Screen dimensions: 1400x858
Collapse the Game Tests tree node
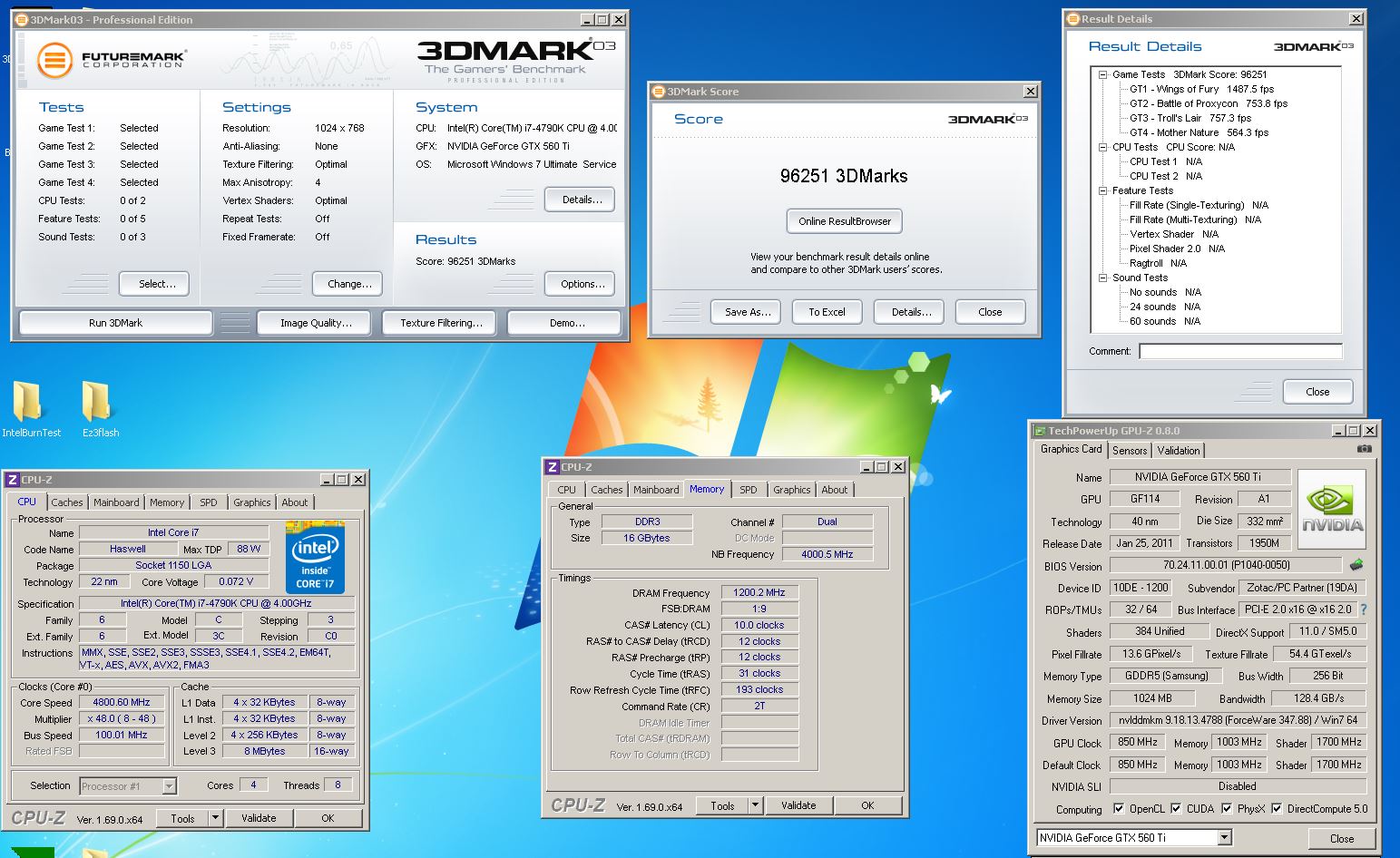pos(1103,74)
